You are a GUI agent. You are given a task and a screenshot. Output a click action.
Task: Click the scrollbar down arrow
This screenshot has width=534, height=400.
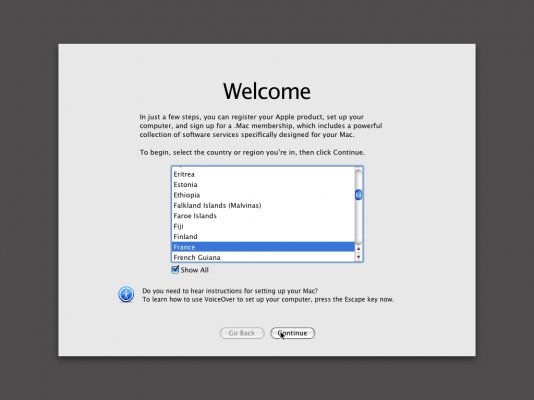[x=358, y=257]
